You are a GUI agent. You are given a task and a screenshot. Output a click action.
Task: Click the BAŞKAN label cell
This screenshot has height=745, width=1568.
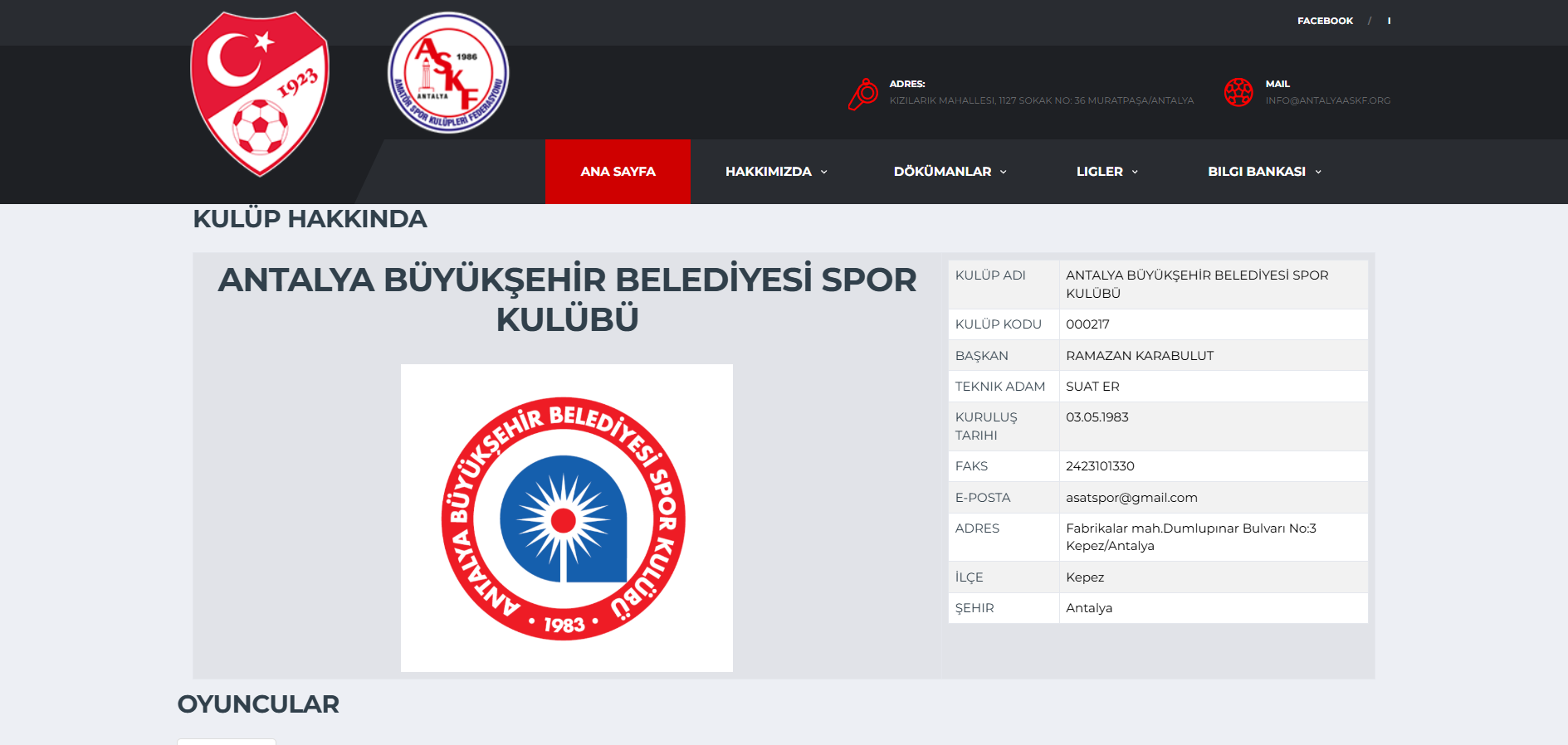click(1004, 356)
